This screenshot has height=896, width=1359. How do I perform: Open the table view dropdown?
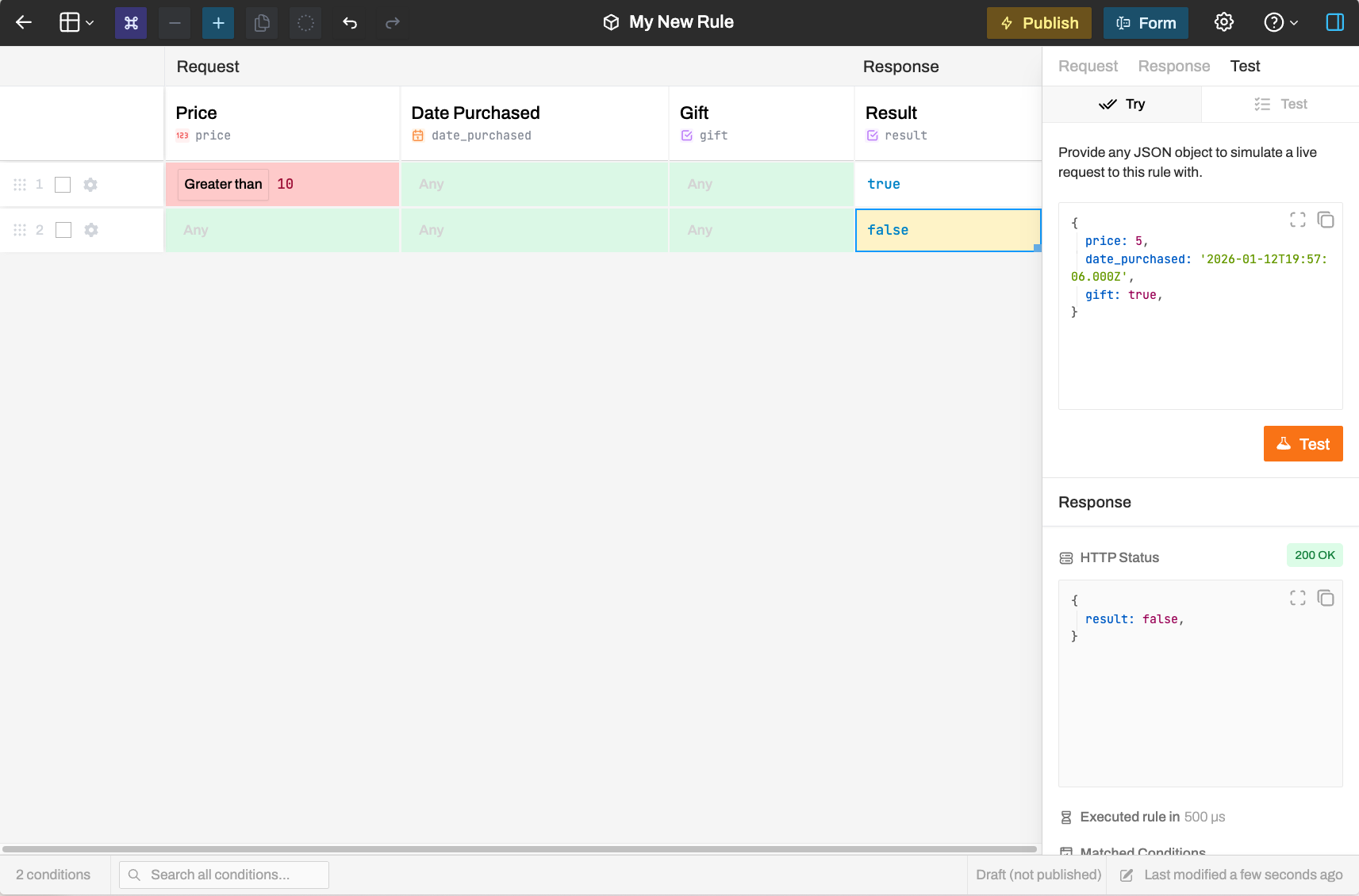coord(77,23)
